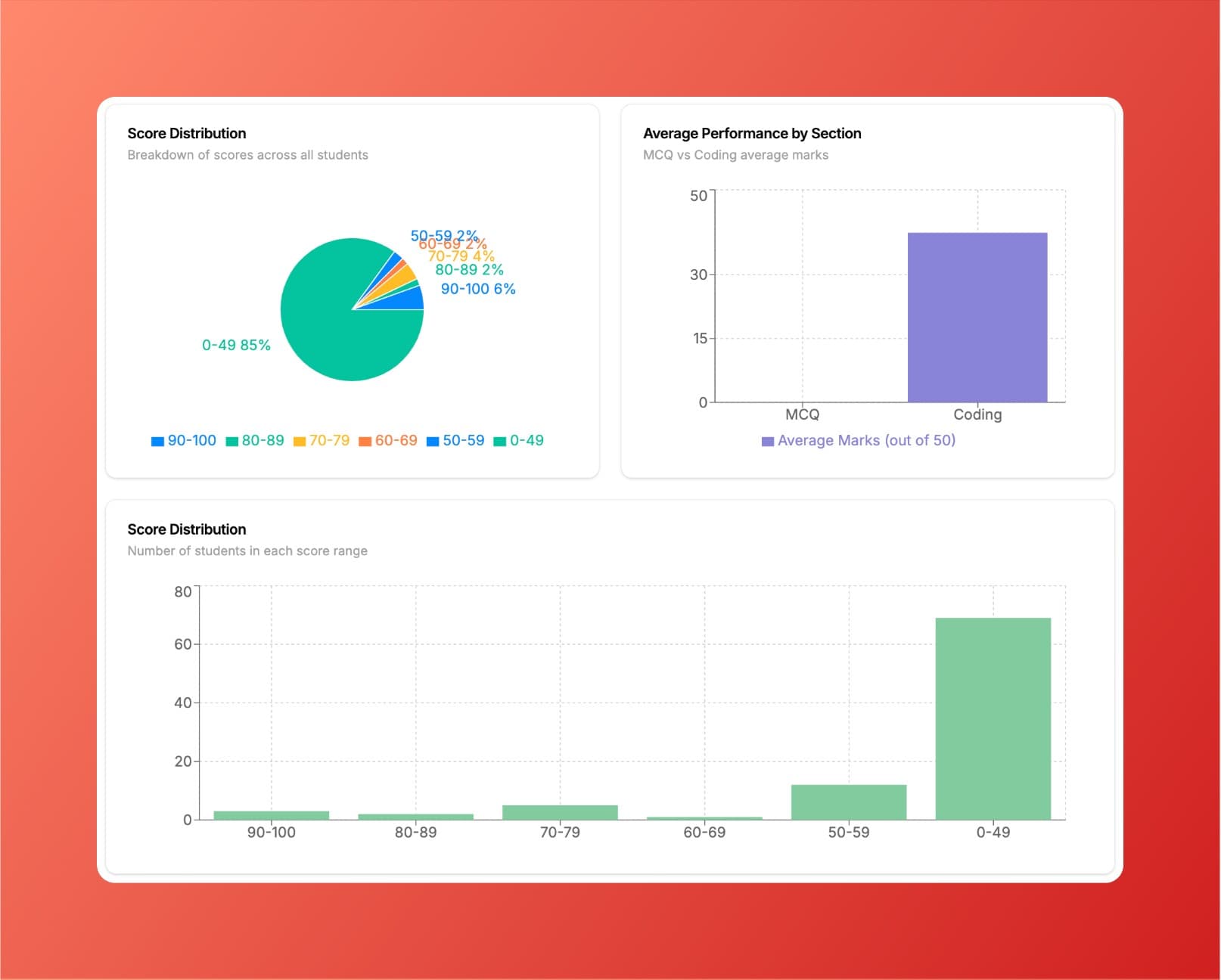Click the yellow 70-79 legend swatch under the pie
Screen dimensions: 1221x980
pos(300,442)
